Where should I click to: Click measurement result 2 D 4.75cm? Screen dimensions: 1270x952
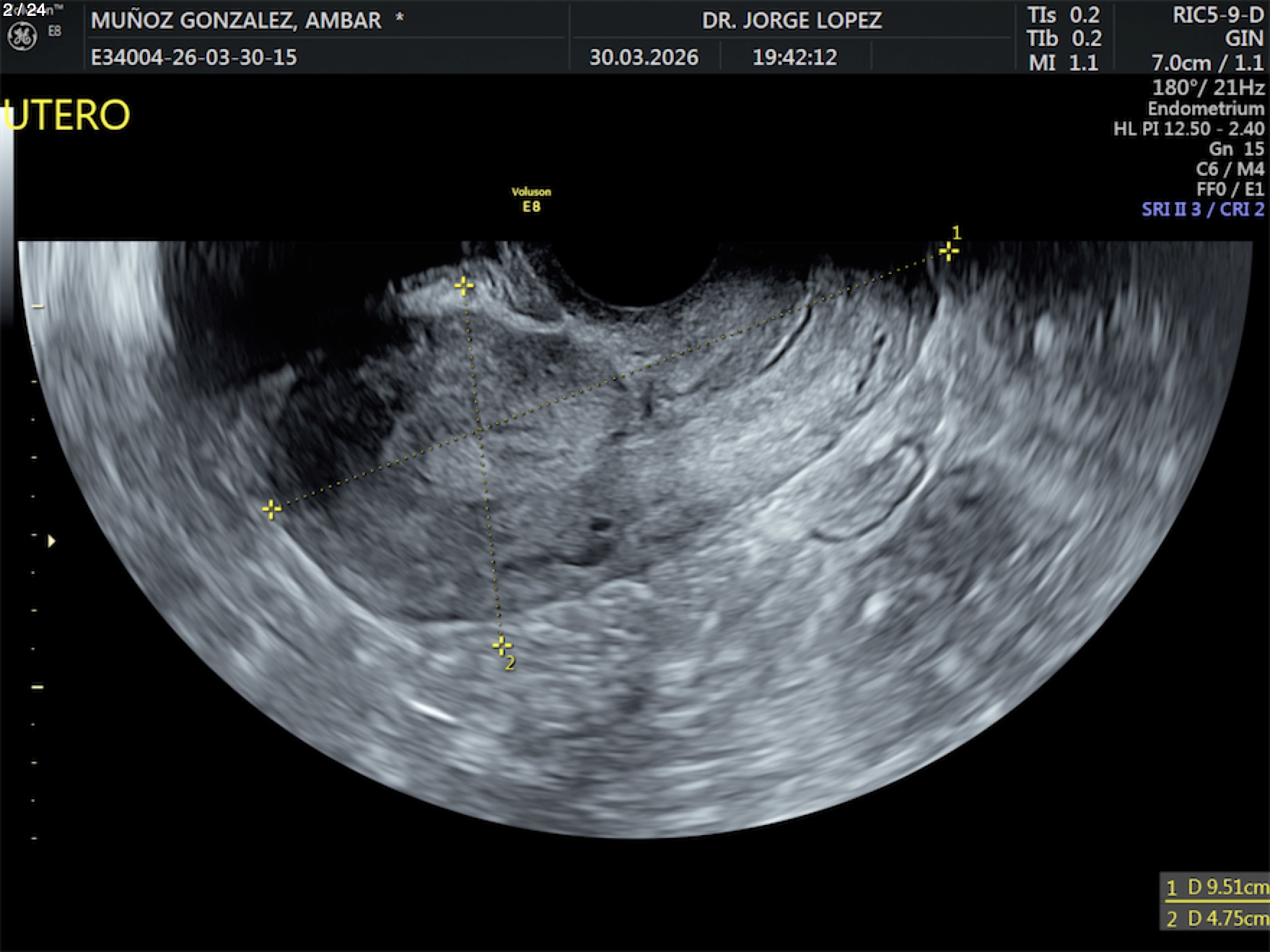coord(1216,918)
